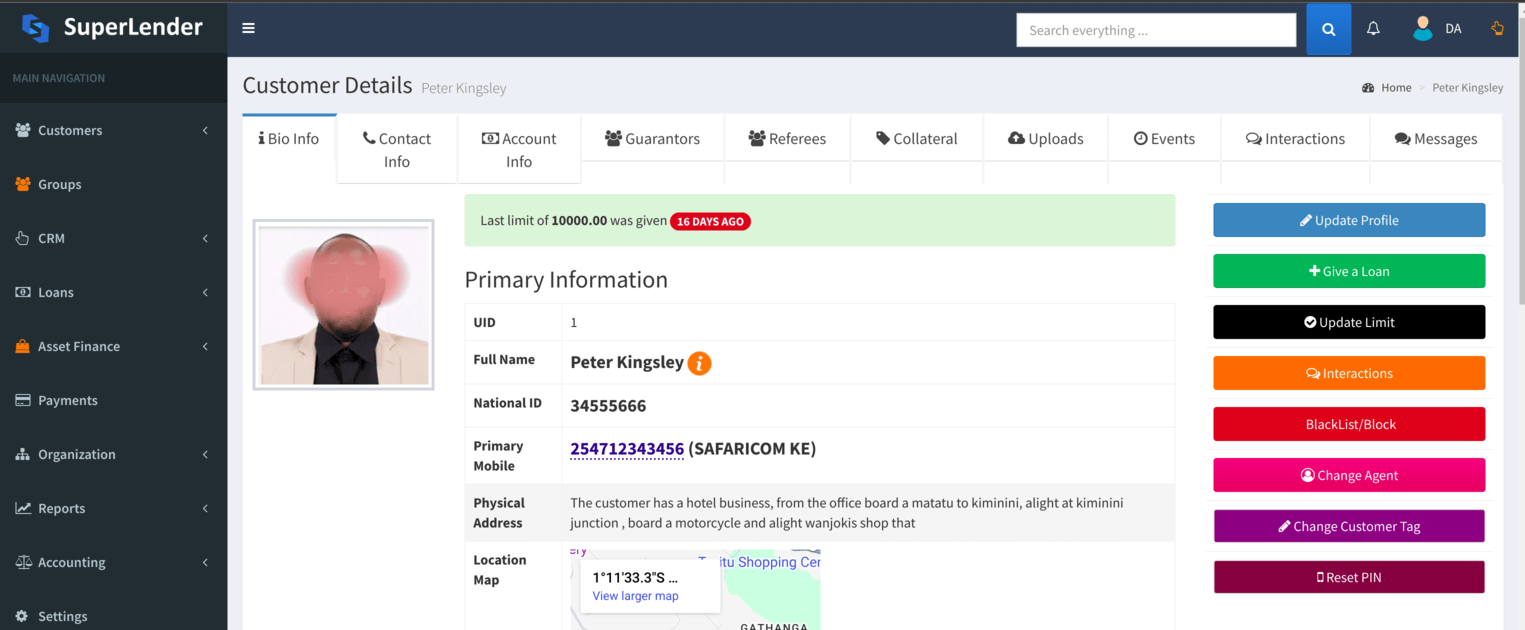Click the customer profile photo

[343, 304]
